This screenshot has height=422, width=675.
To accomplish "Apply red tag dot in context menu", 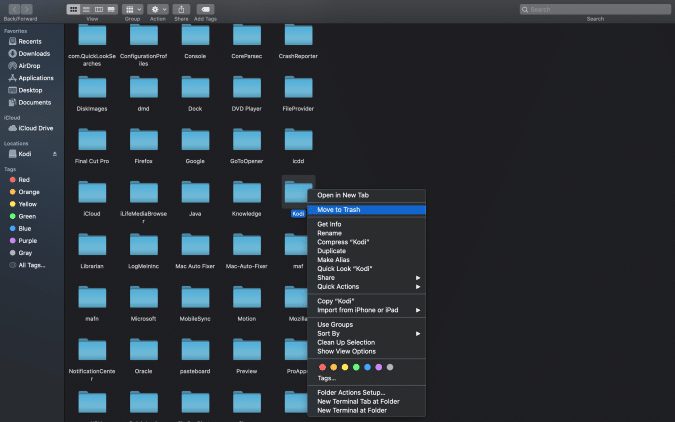I will click(322, 367).
